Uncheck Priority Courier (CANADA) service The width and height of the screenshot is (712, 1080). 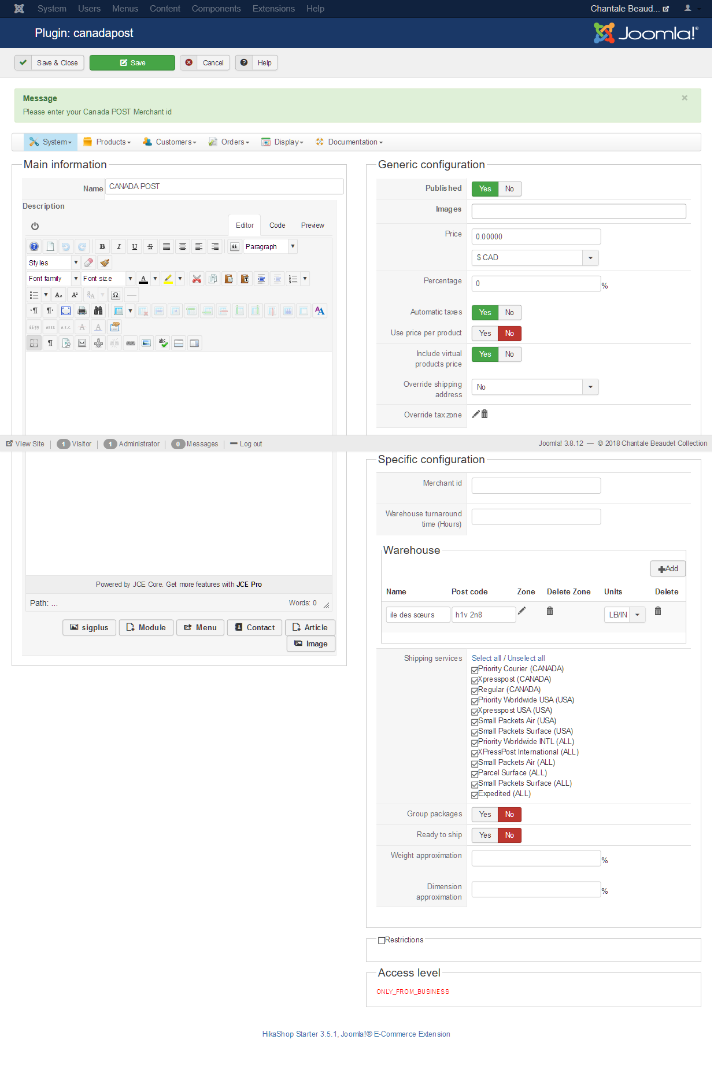(x=474, y=669)
